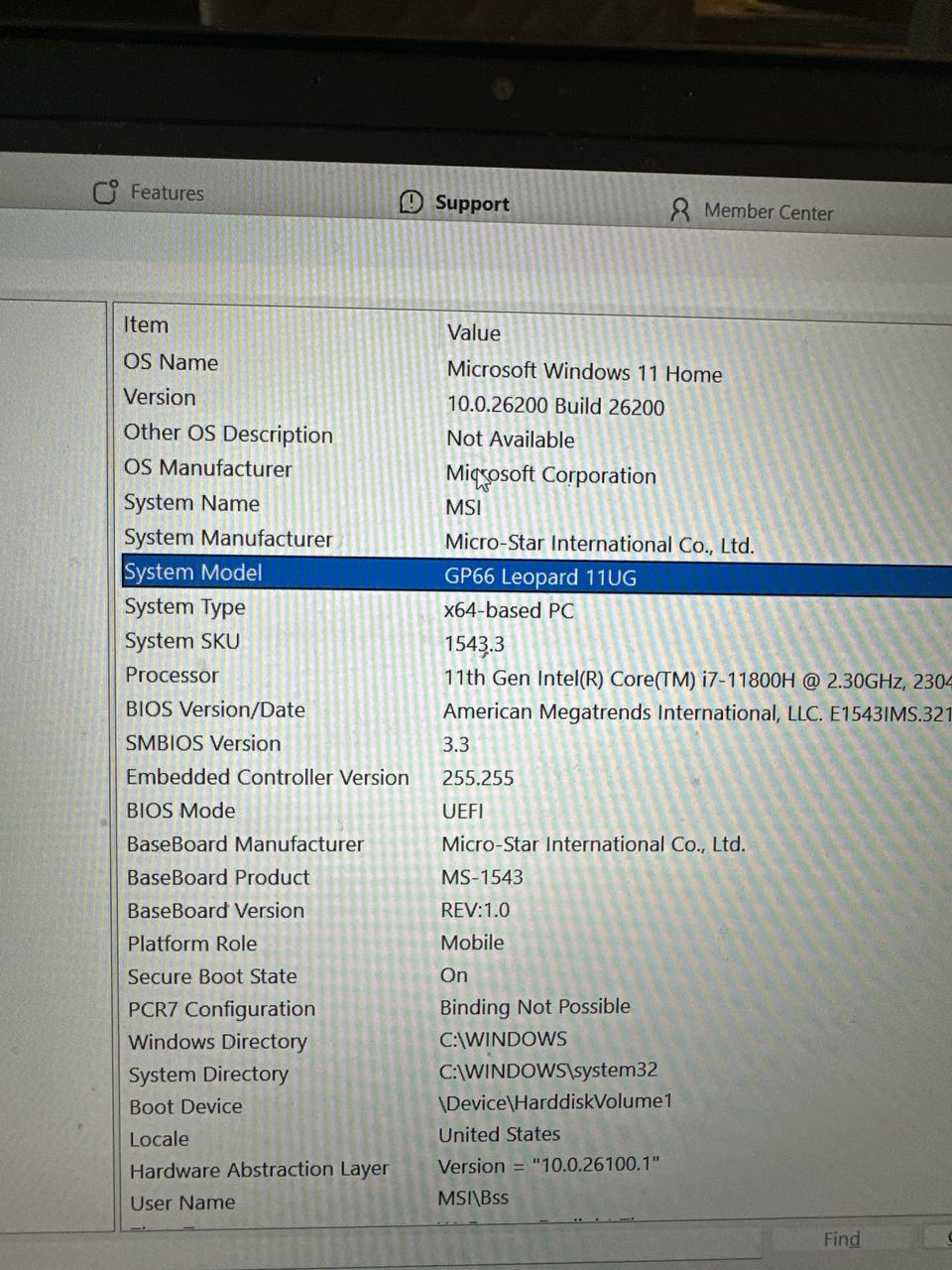Click the Item column header
952x1270 pixels.
(146, 324)
